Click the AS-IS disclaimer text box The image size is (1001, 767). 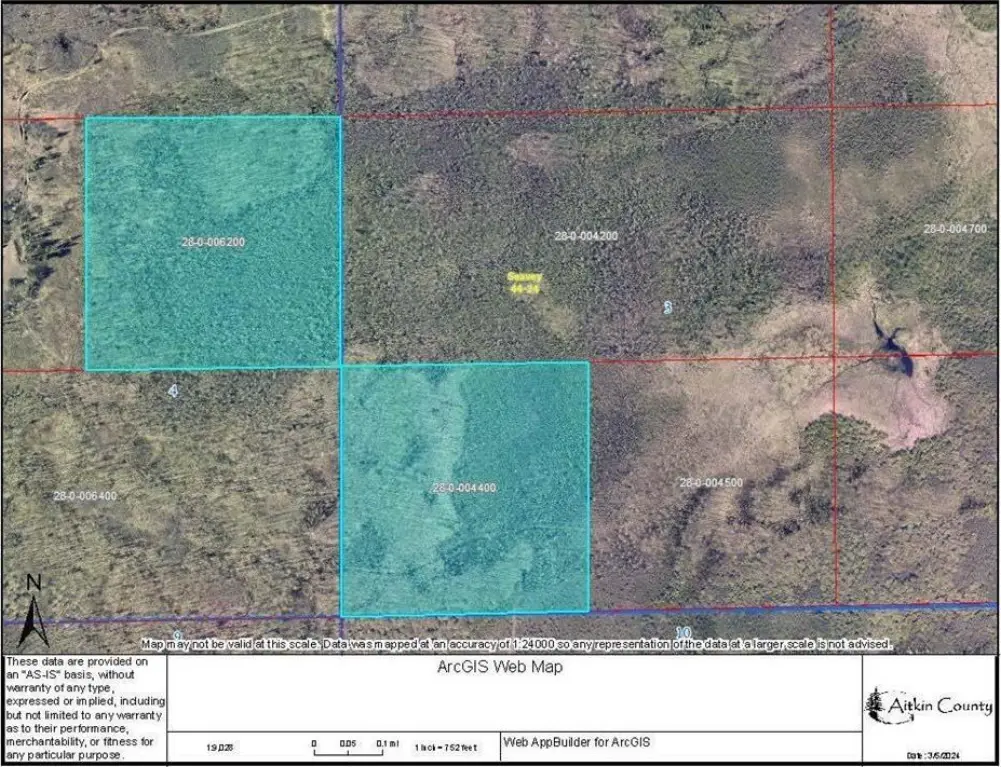pyautogui.click(x=83, y=708)
